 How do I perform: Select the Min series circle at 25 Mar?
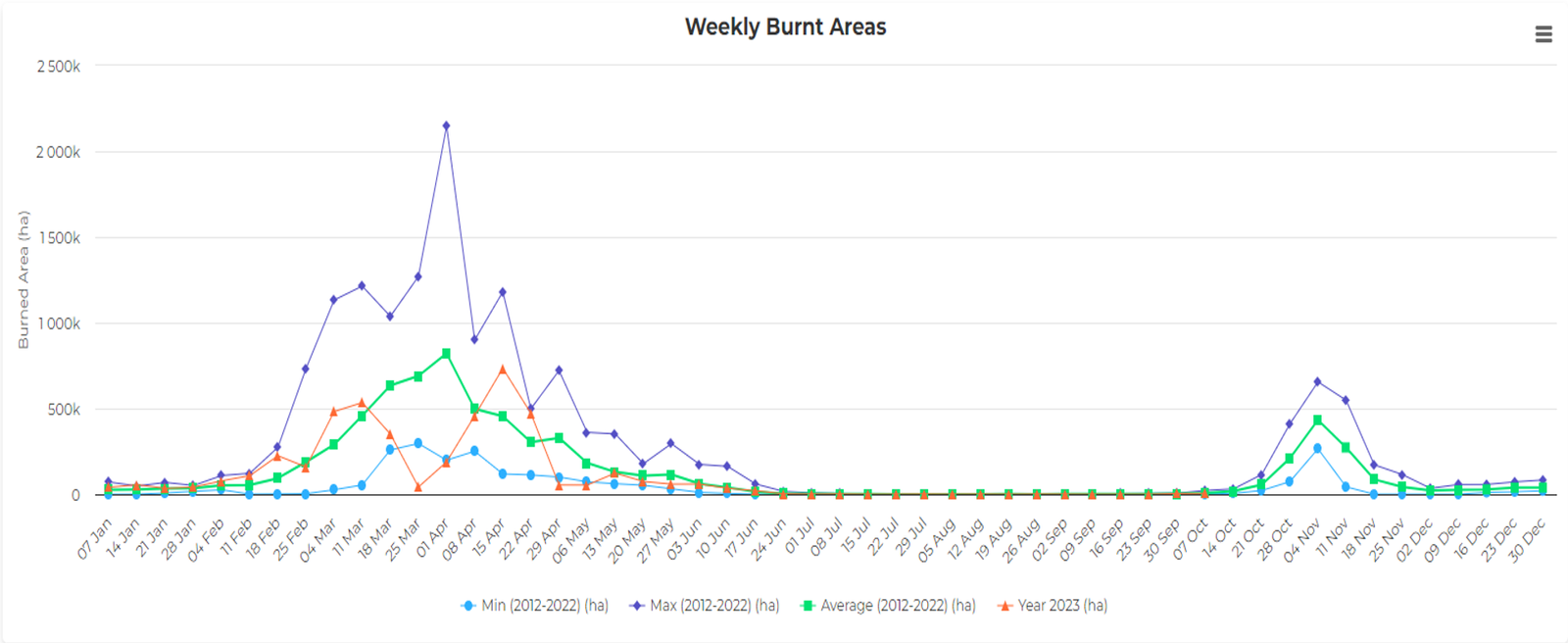pyautogui.click(x=418, y=443)
